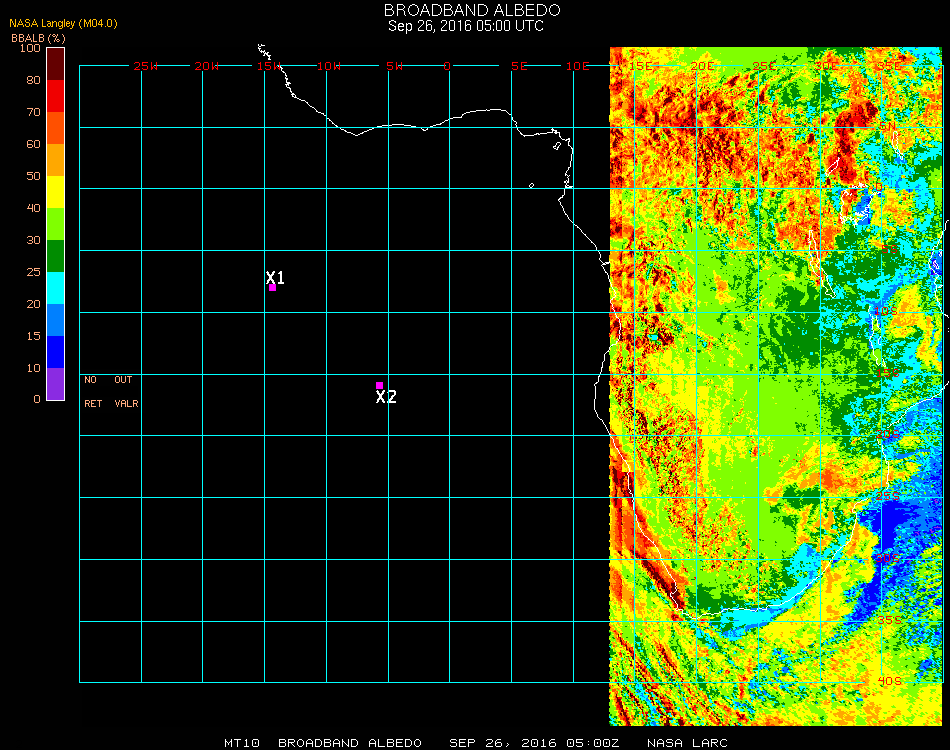Select the 25W longitude label
Screen dimensions: 950x750
click(146, 66)
